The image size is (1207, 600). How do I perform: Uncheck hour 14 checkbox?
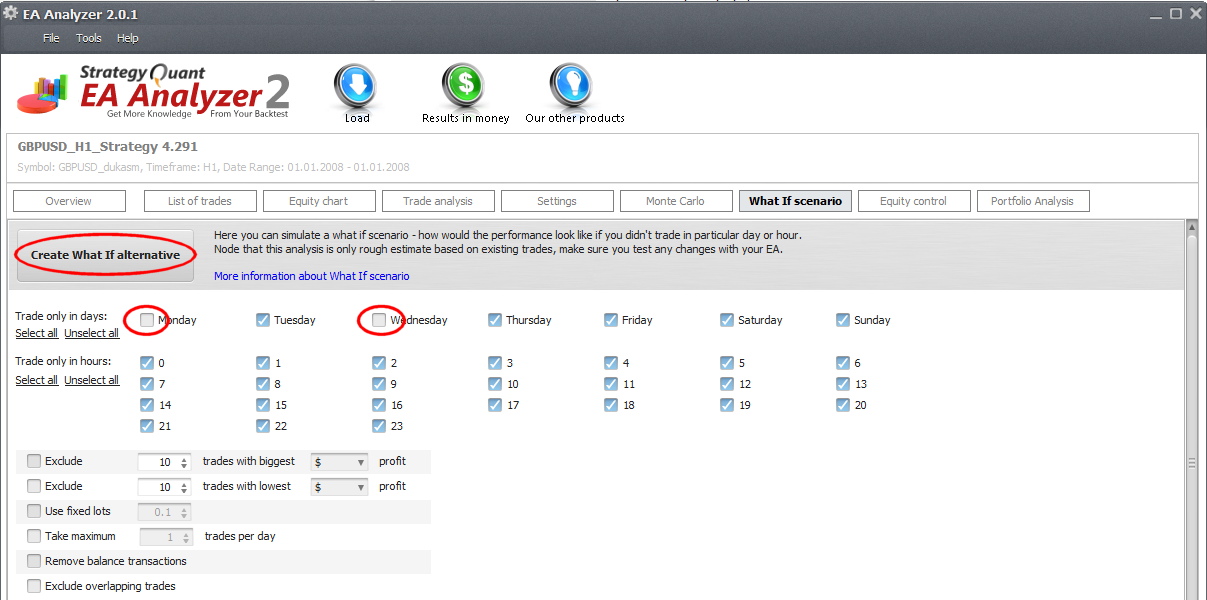(x=147, y=405)
